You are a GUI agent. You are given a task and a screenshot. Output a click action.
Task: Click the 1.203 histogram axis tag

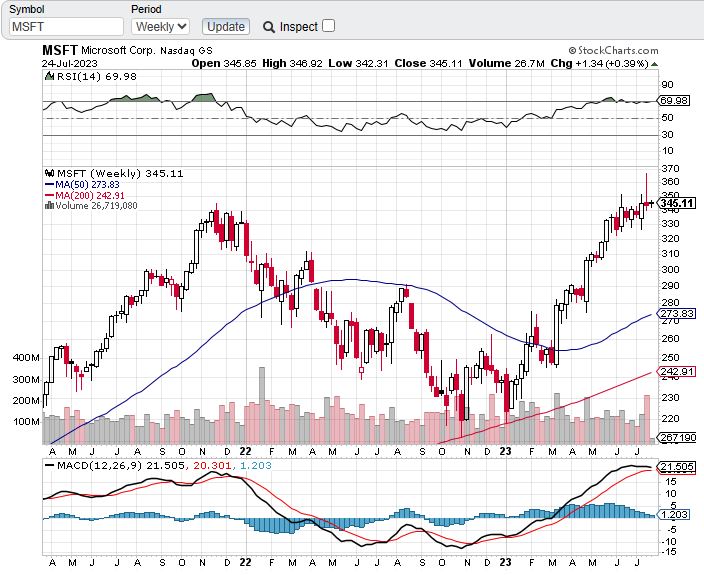tap(673, 514)
